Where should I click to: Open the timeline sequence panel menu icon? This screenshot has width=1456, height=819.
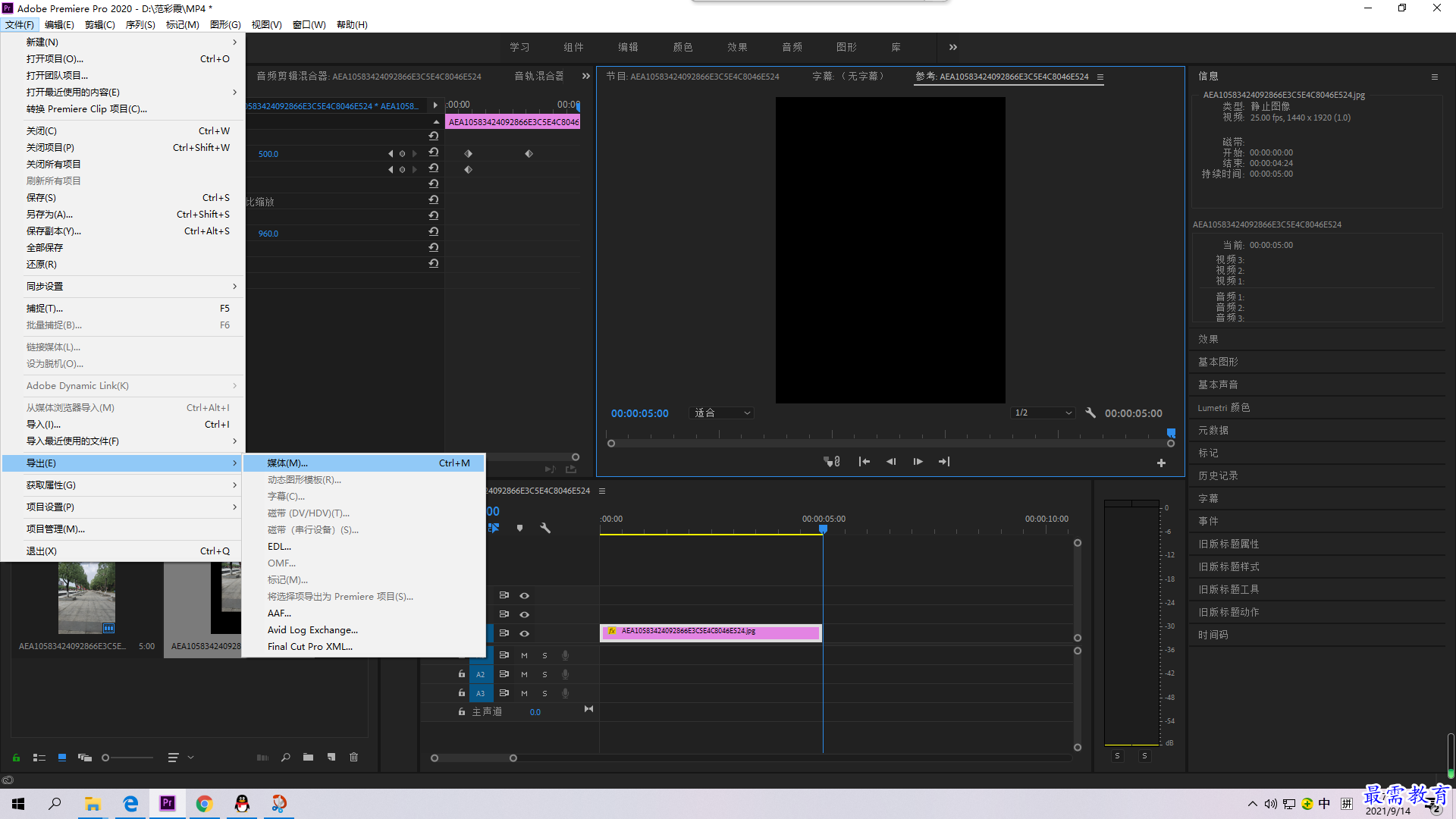click(602, 491)
